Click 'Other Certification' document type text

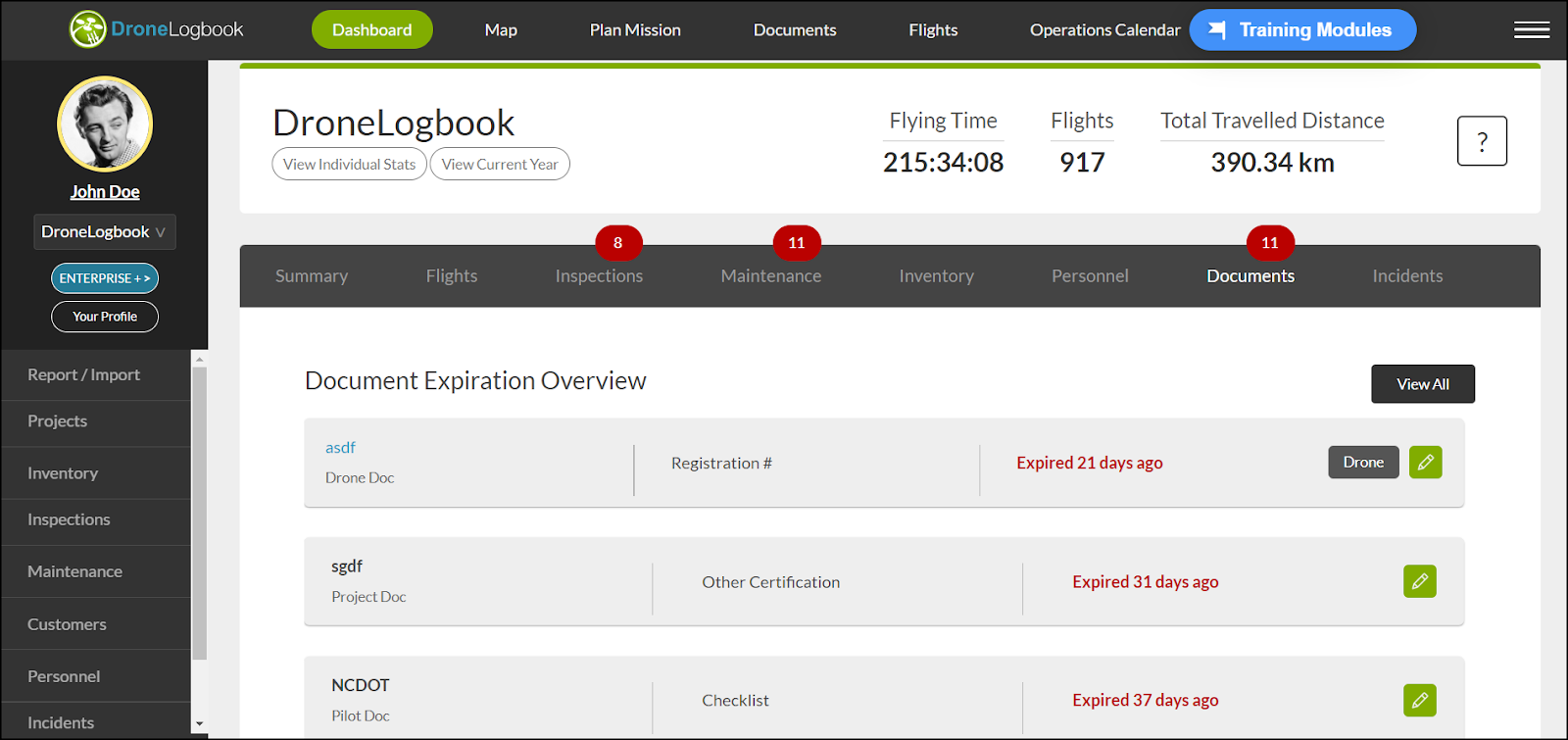pos(770,582)
